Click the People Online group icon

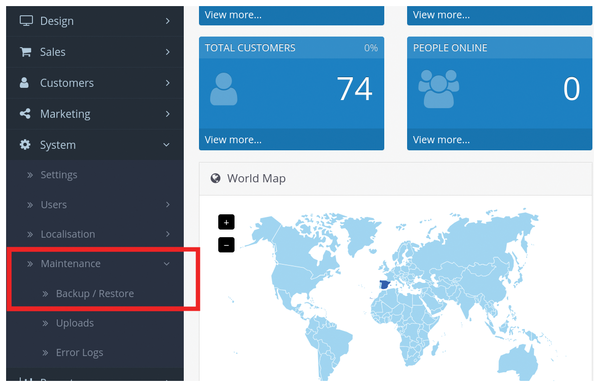point(439,89)
